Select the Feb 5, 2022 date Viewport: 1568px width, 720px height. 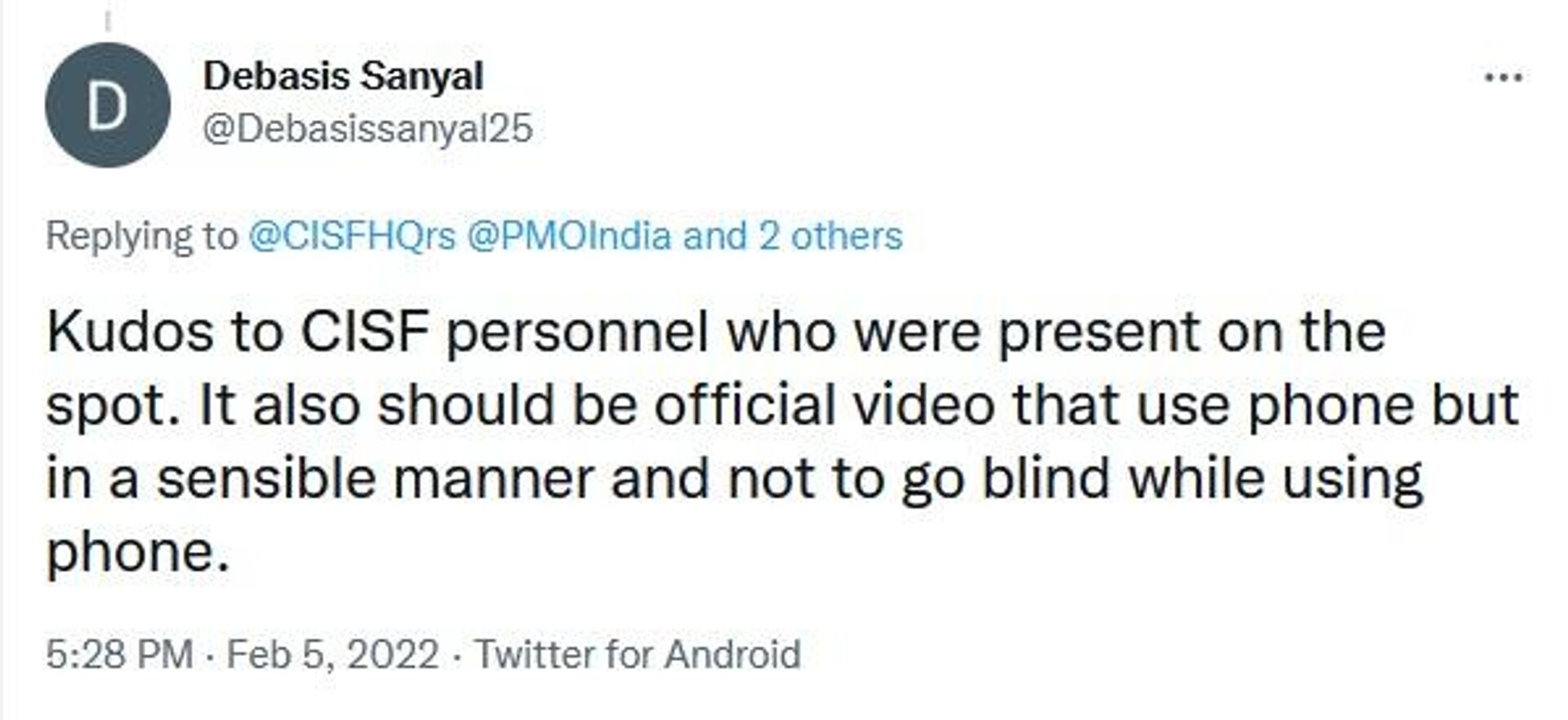[x=332, y=655]
